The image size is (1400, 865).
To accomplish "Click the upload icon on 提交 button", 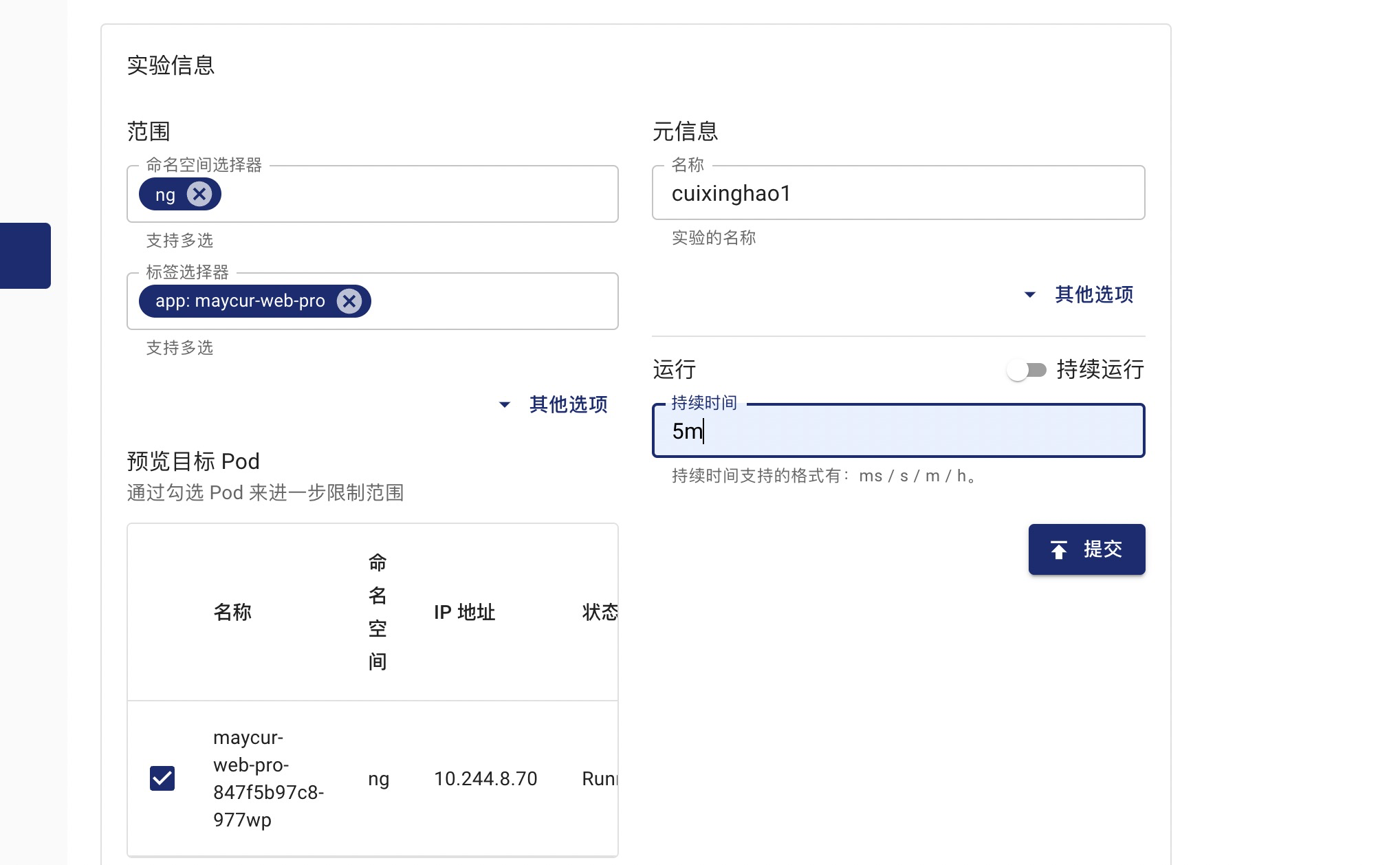I will point(1059,549).
